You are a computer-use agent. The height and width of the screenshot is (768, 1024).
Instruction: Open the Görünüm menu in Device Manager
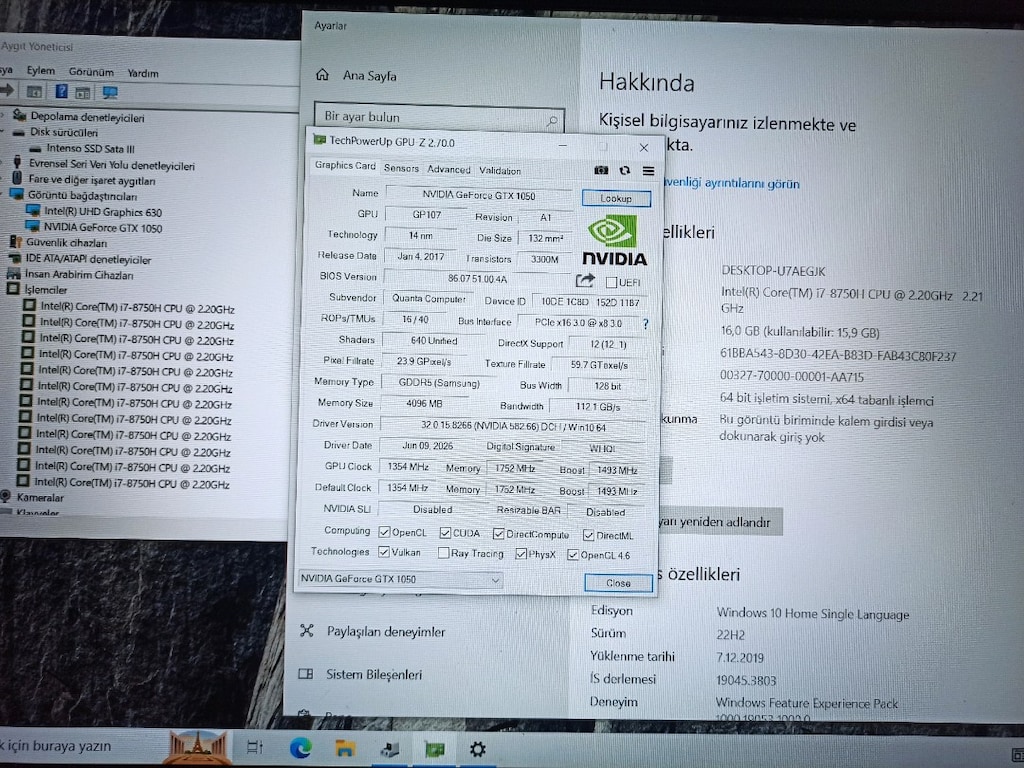91,72
